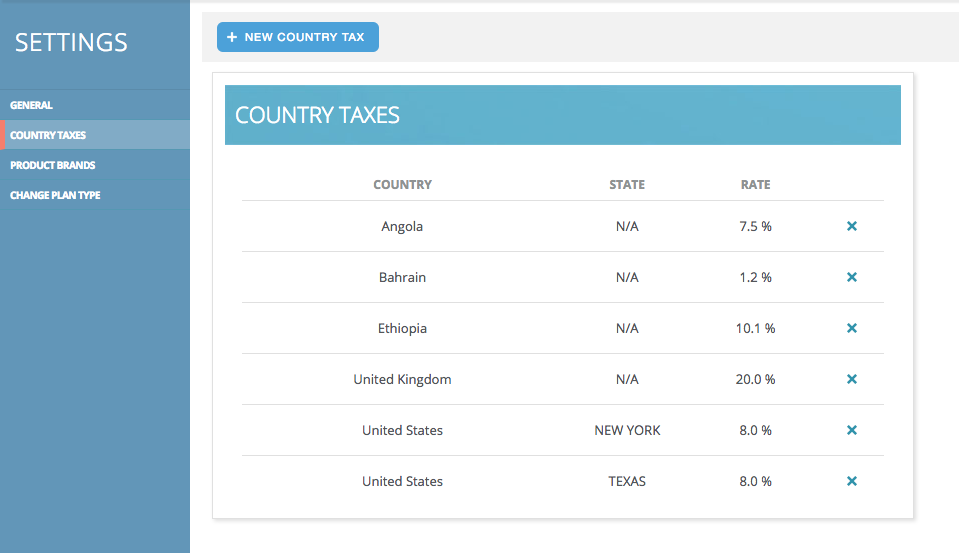Click United States in the Texas row

coord(402,481)
